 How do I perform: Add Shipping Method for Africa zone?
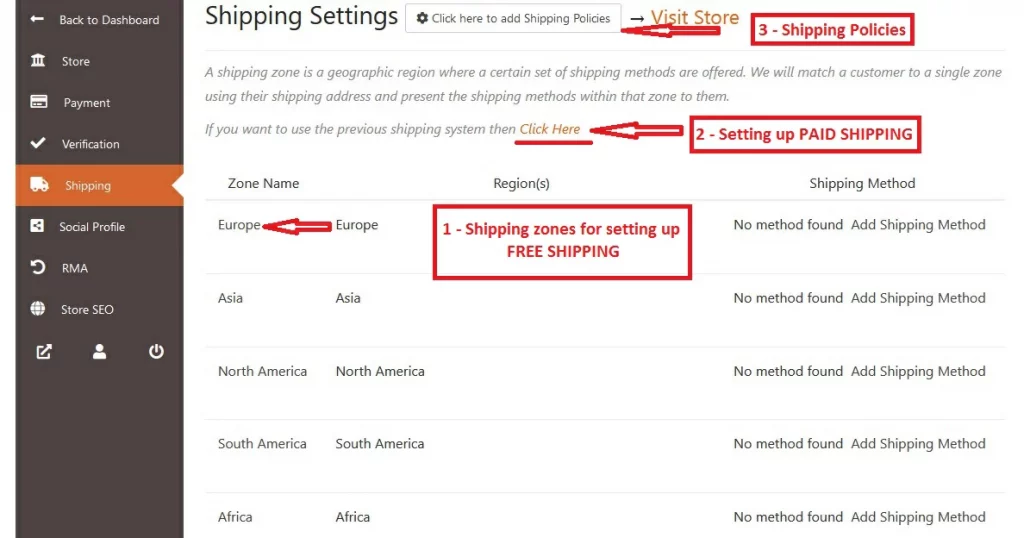point(918,516)
